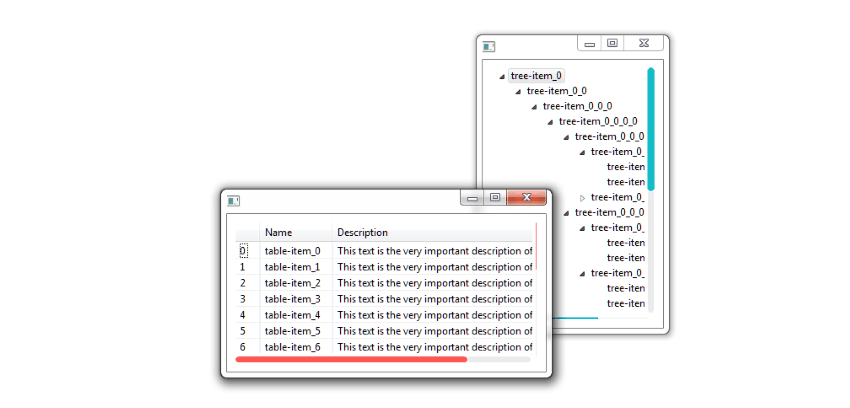850x408 pixels.
Task: Click the table-item_6 name cell
Action: (296, 347)
